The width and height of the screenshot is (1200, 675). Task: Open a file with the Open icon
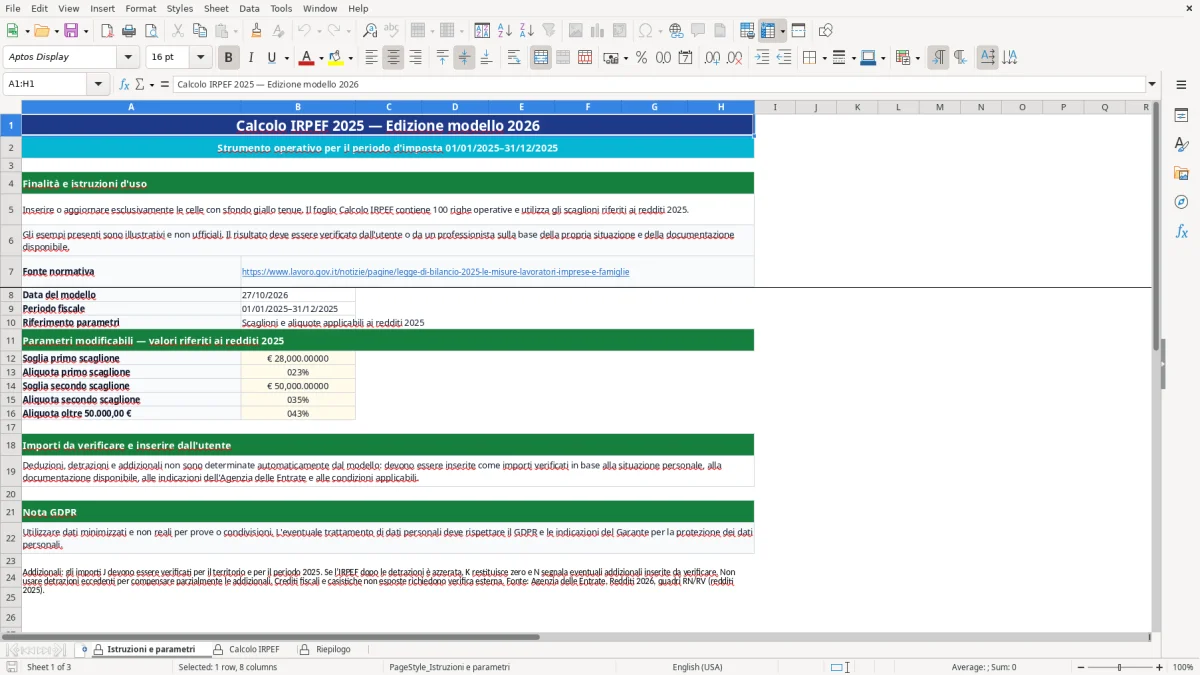click(x=40, y=31)
